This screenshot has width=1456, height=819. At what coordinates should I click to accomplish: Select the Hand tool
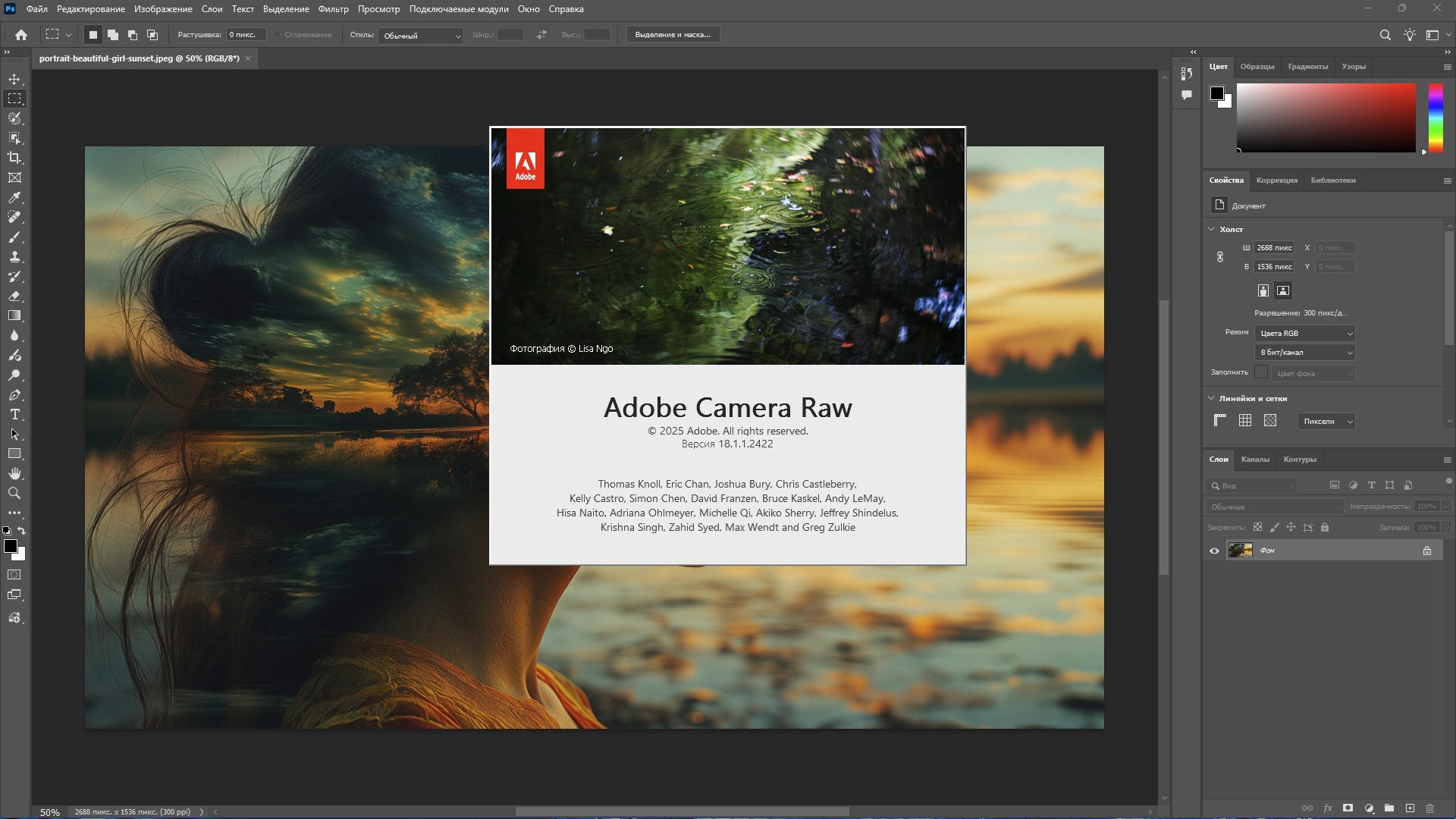point(14,473)
